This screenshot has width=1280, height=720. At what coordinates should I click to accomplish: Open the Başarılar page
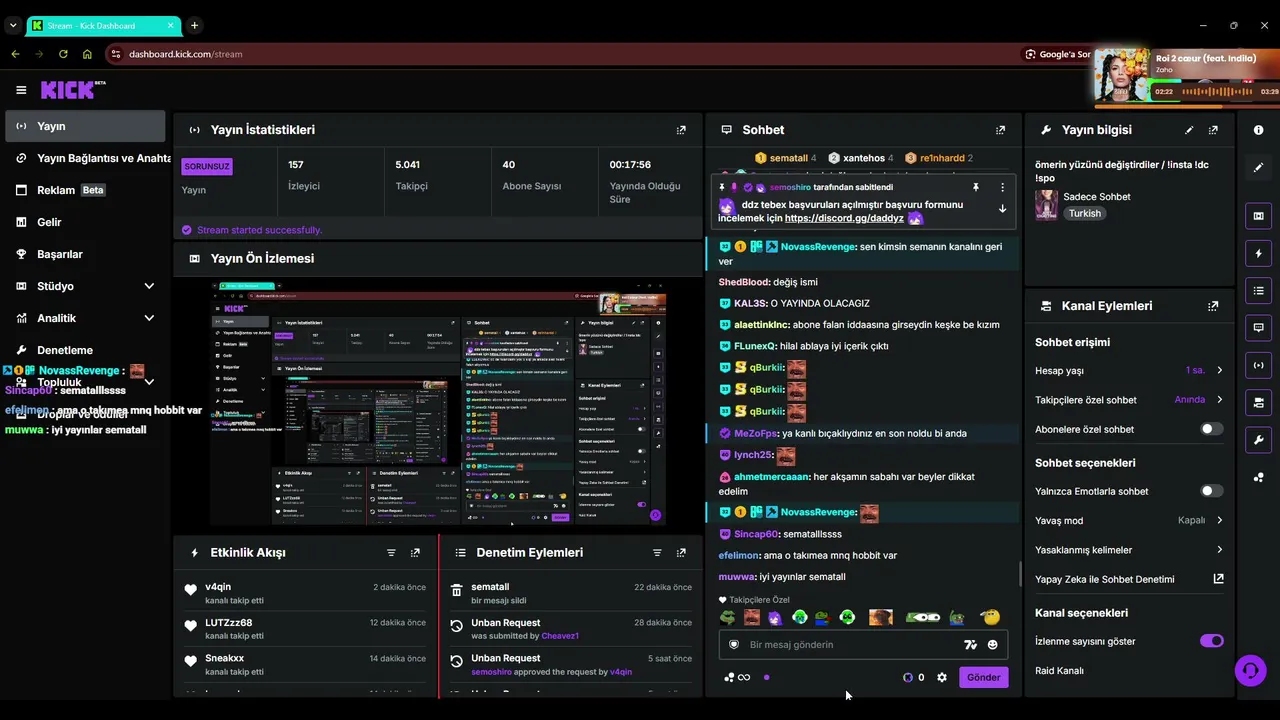[85, 254]
